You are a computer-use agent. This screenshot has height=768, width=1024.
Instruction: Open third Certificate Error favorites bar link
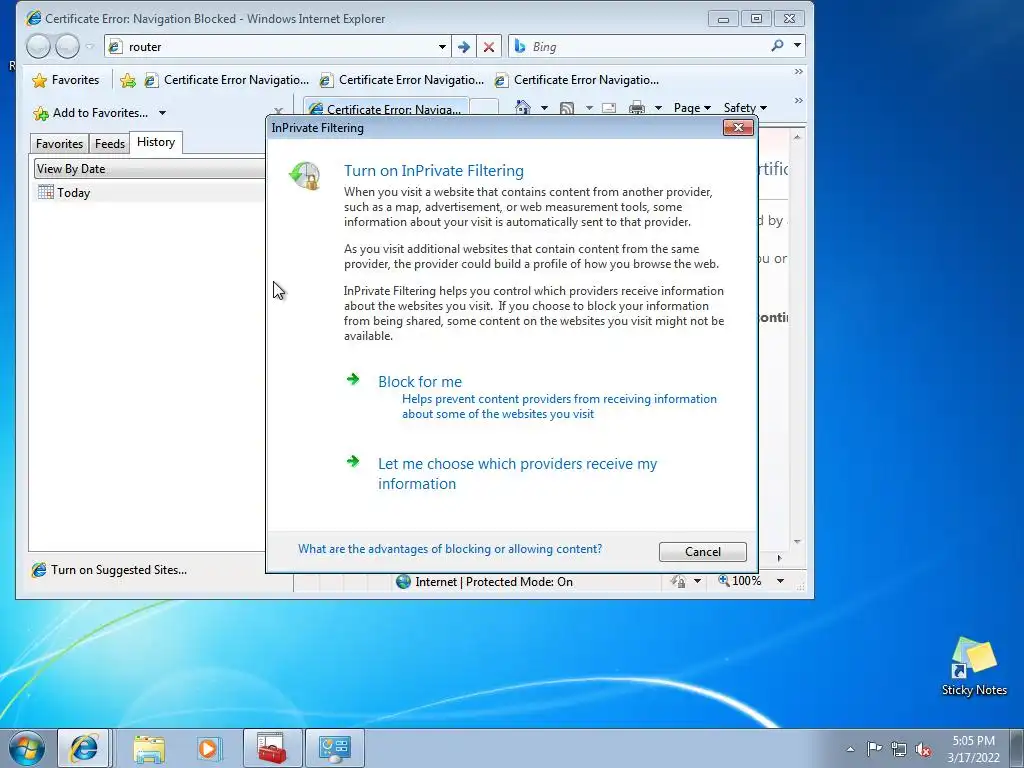point(577,80)
